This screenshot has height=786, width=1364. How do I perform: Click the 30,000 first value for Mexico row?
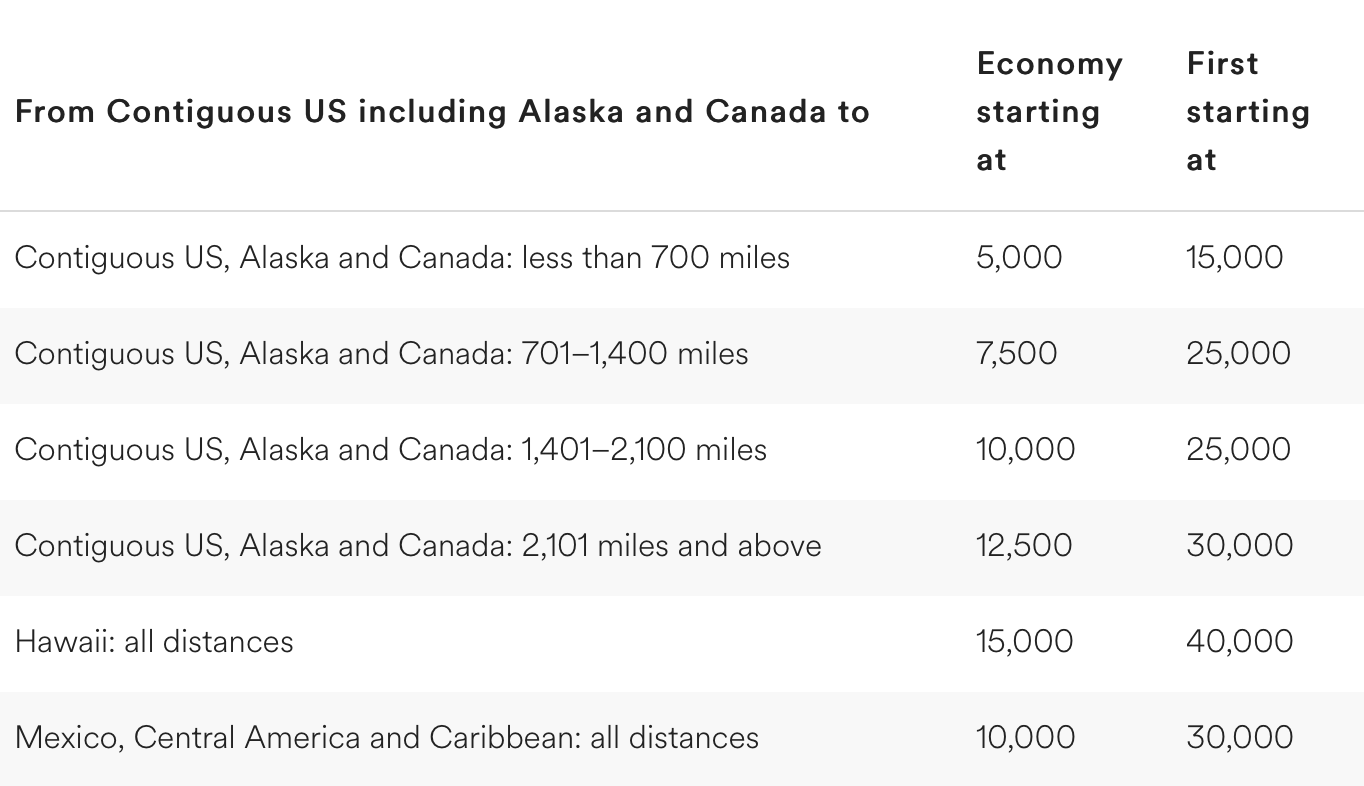point(1239,738)
